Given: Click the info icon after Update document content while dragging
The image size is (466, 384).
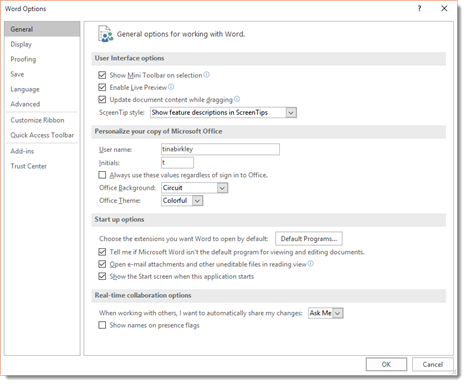Looking at the screenshot, I should (237, 99).
